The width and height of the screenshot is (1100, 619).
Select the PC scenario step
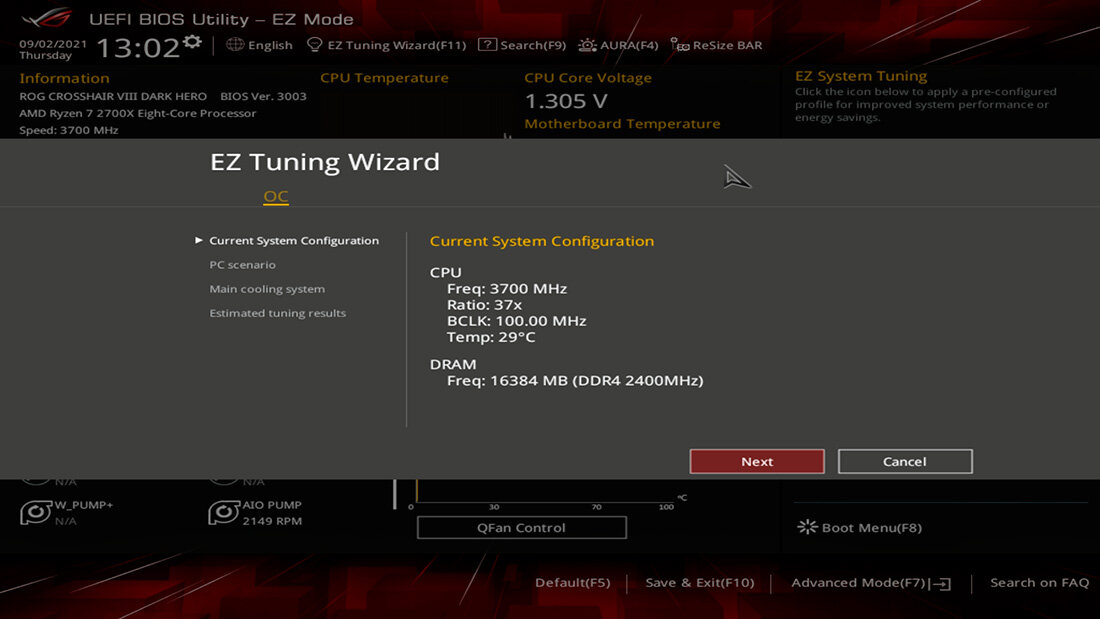coord(243,265)
